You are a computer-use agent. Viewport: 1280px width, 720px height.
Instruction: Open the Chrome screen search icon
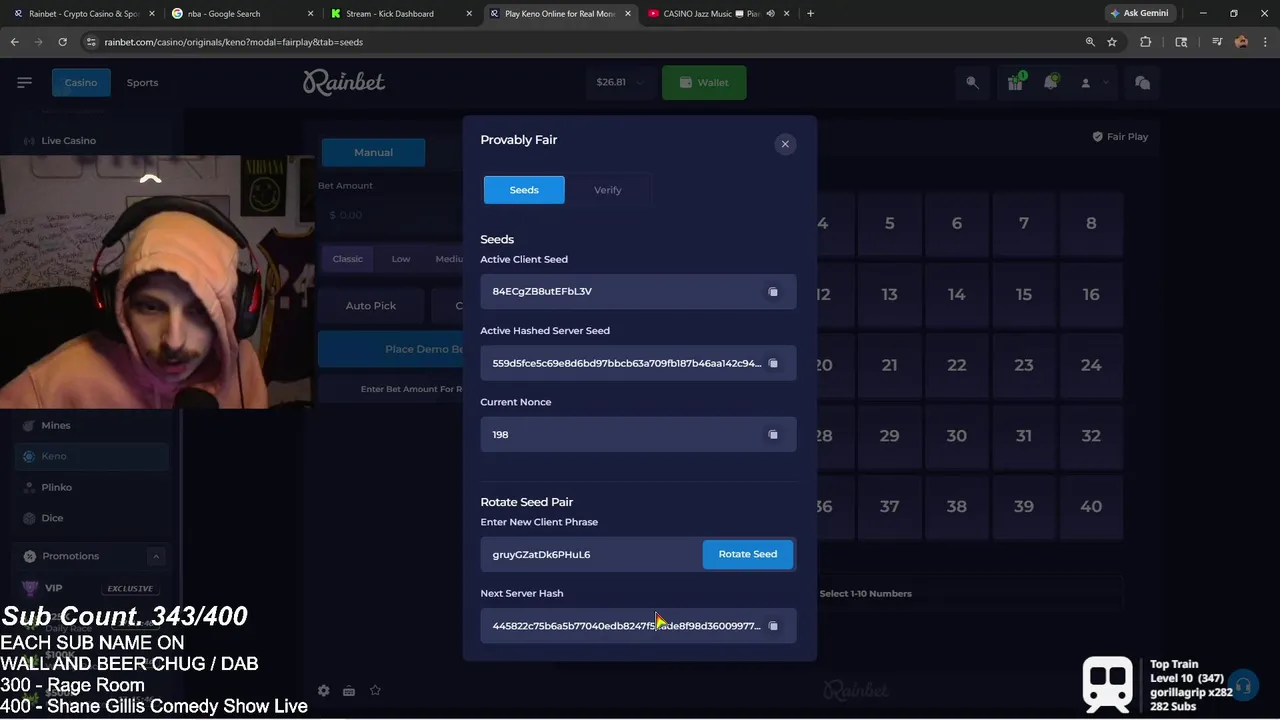click(x=1181, y=42)
